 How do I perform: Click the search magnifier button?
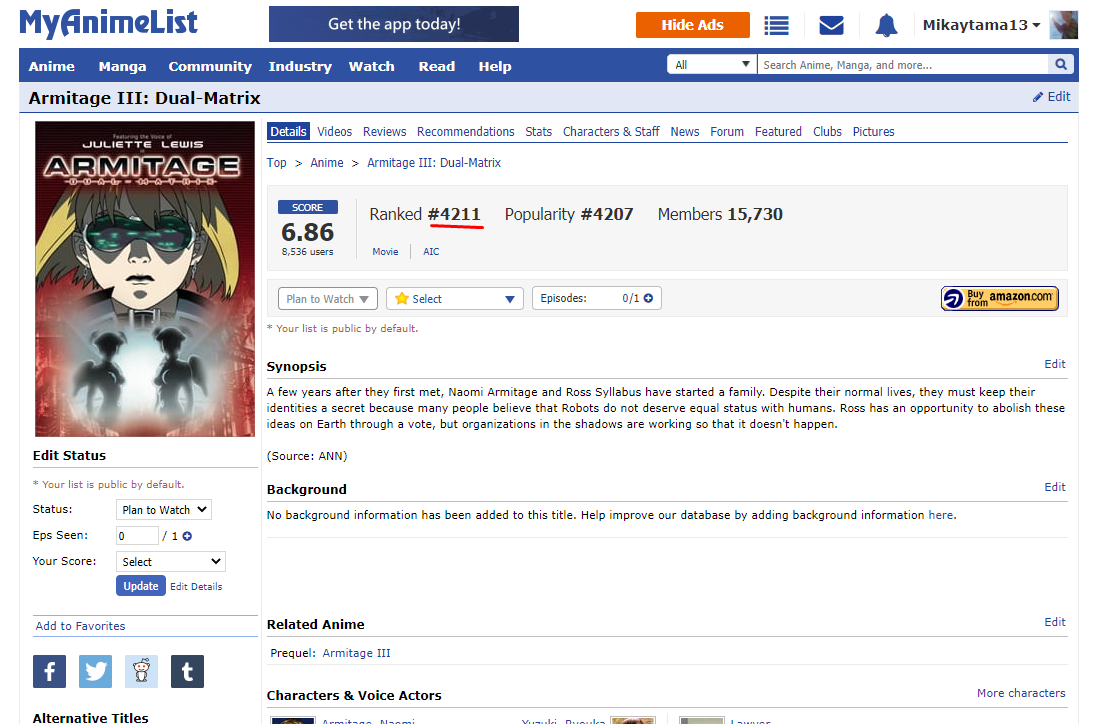click(x=1060, y=65)
